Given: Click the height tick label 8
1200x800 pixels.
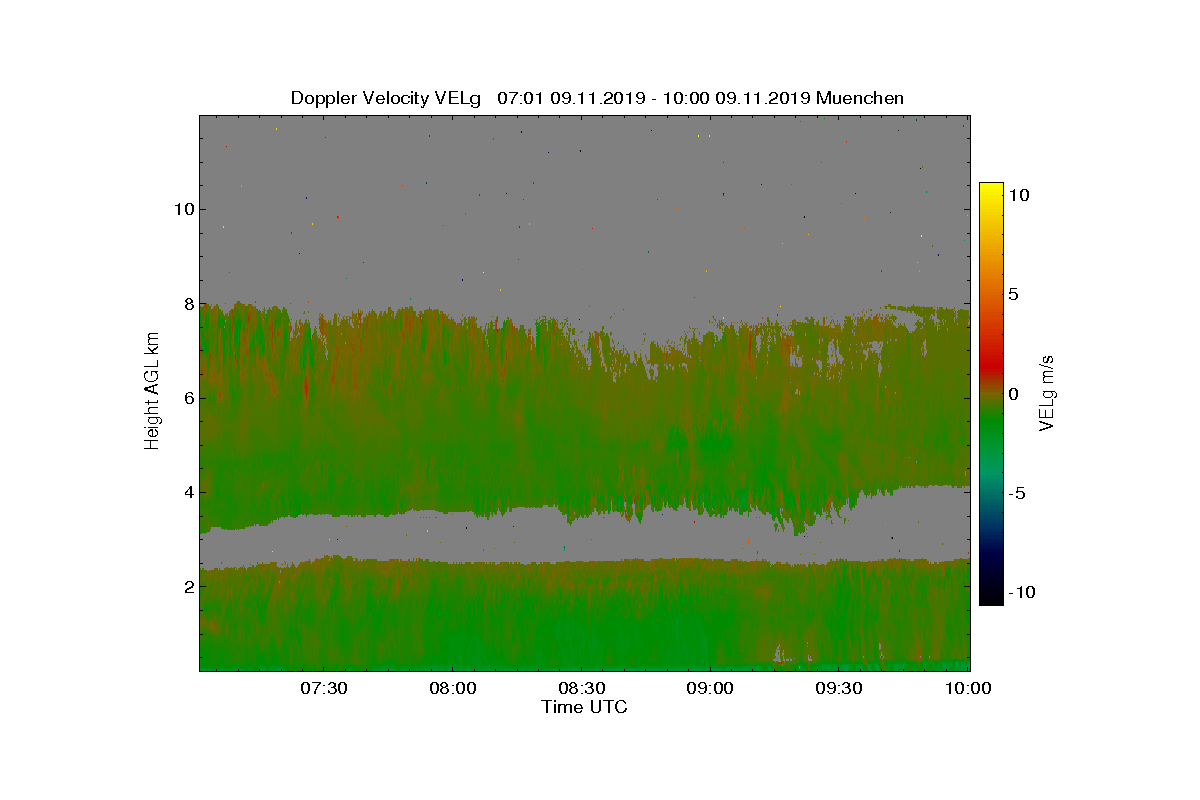Looking at the screenshot, I should [x=188, y=303].
